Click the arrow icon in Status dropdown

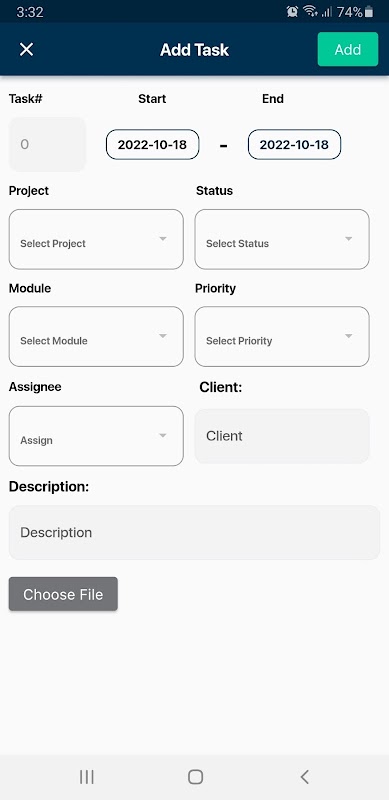point(349,238)
